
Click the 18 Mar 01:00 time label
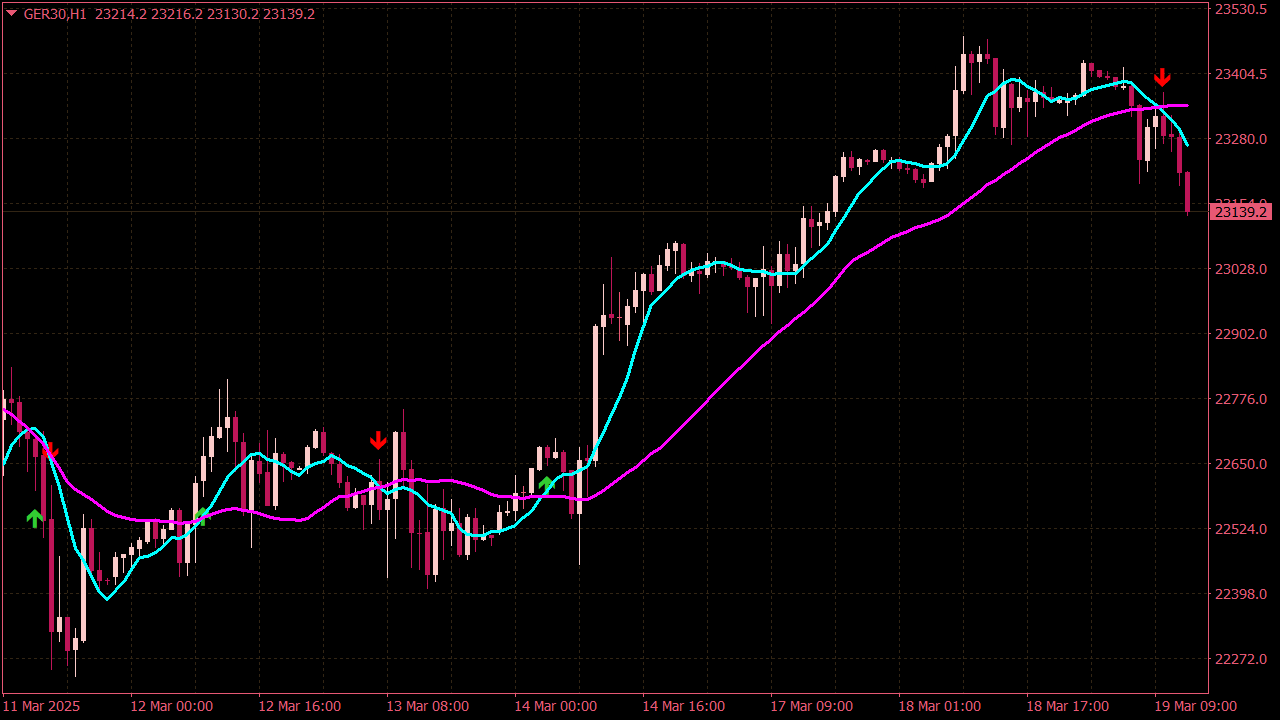pos(940,706)
